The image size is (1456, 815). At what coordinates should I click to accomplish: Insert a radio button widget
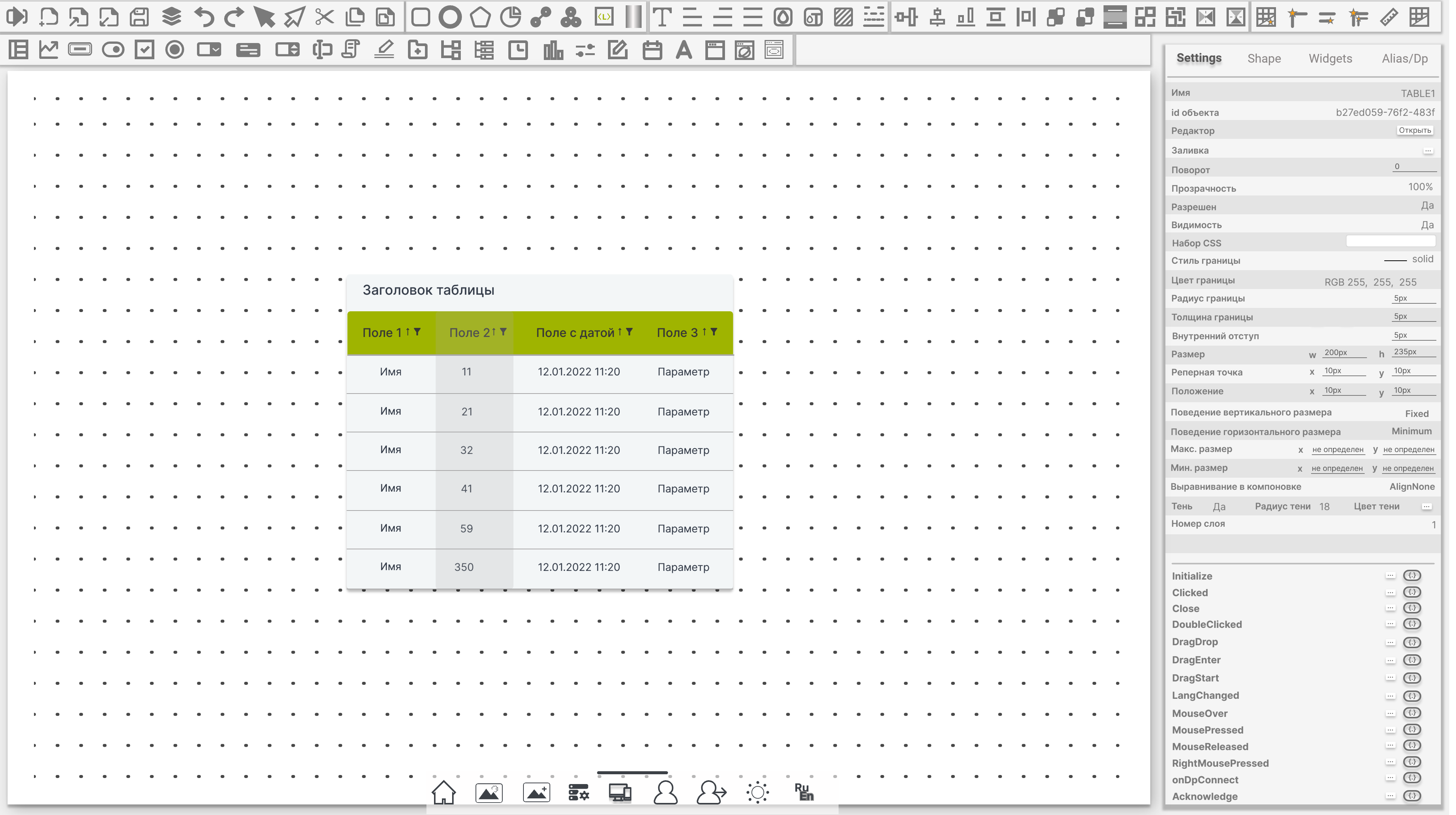pyautogui.click(x=175, y=50)
